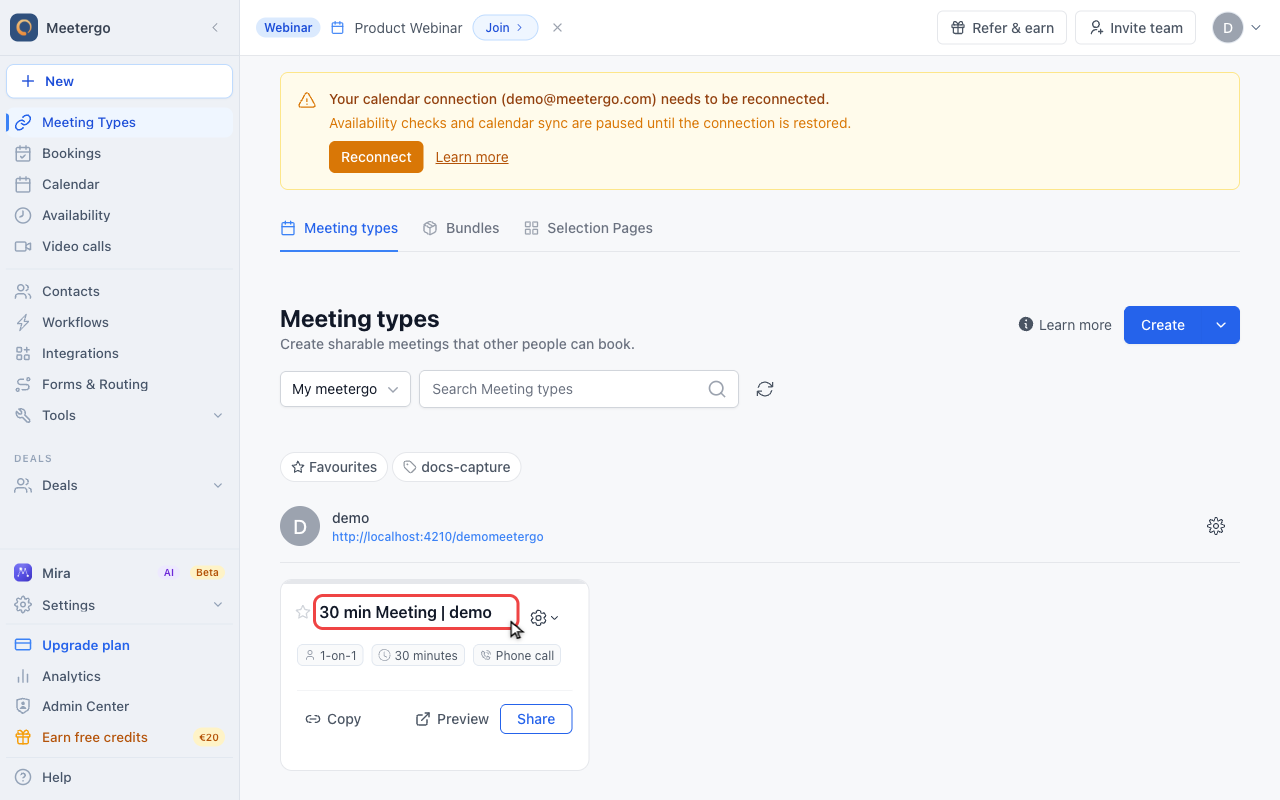Click Learn more beside Create

click(x=1065, y=325)
